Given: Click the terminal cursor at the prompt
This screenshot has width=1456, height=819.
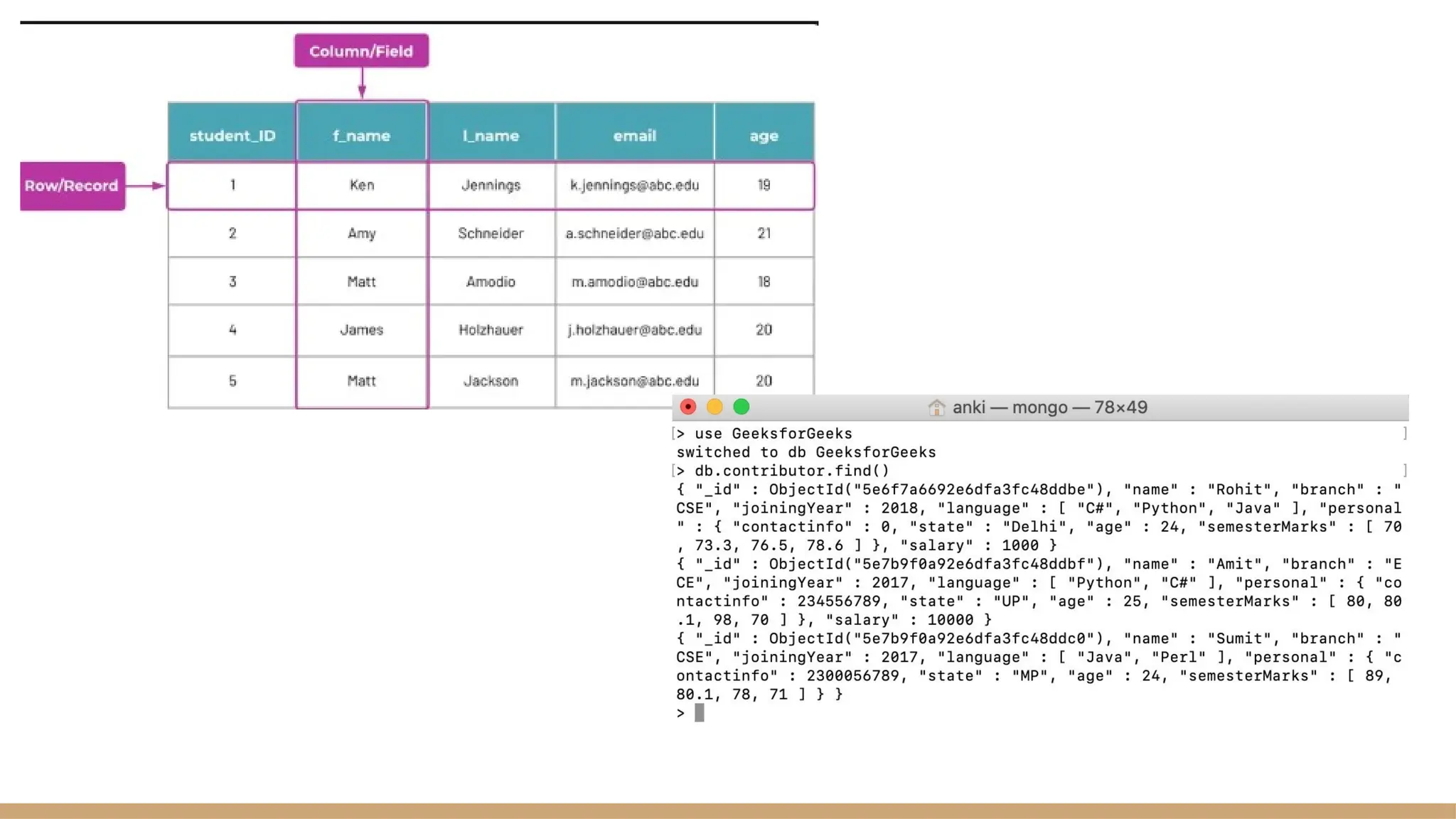Looking at the screenshot, I should pos(700,713).
